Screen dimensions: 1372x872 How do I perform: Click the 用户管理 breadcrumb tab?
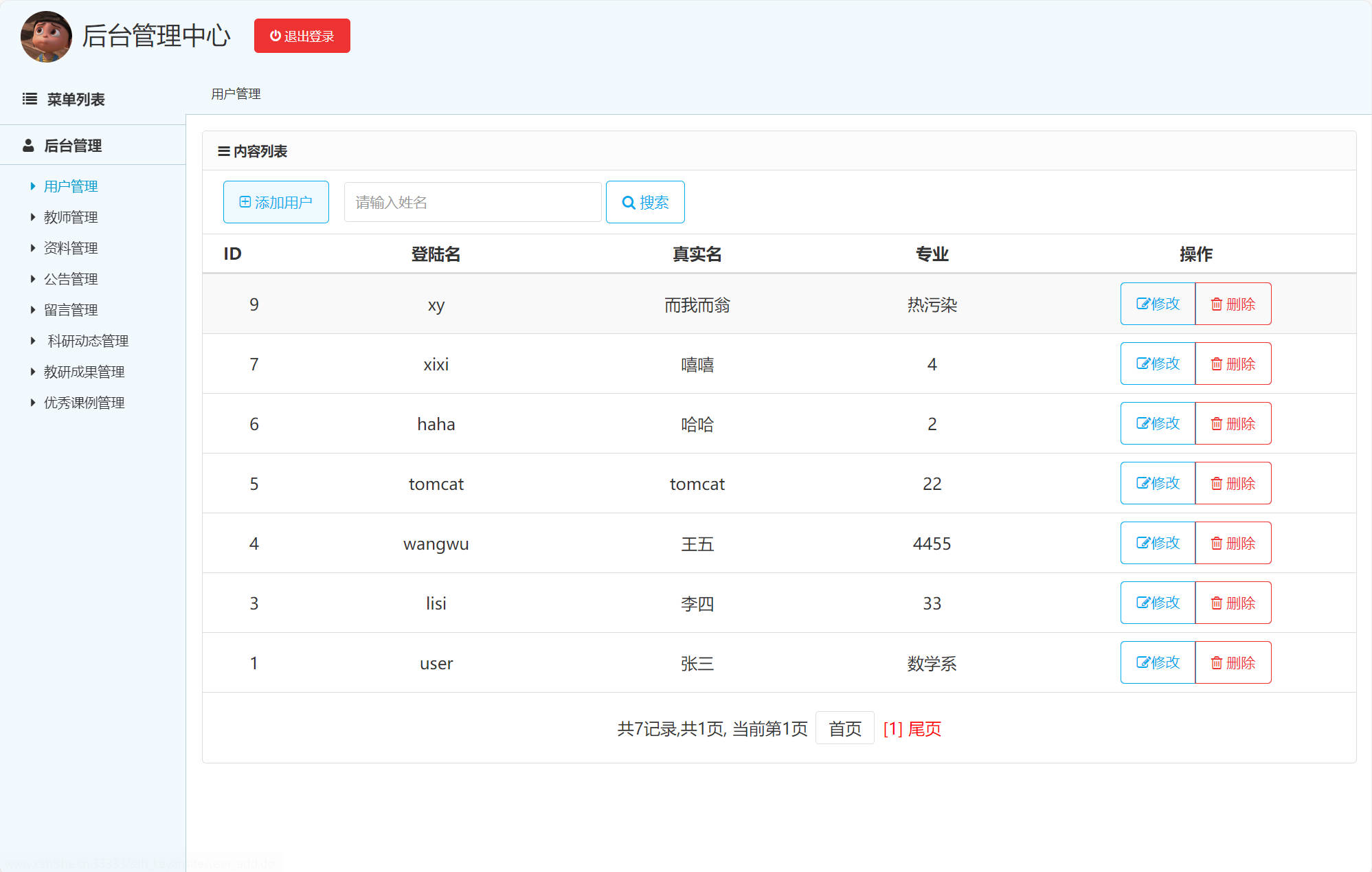click(236, 94)
